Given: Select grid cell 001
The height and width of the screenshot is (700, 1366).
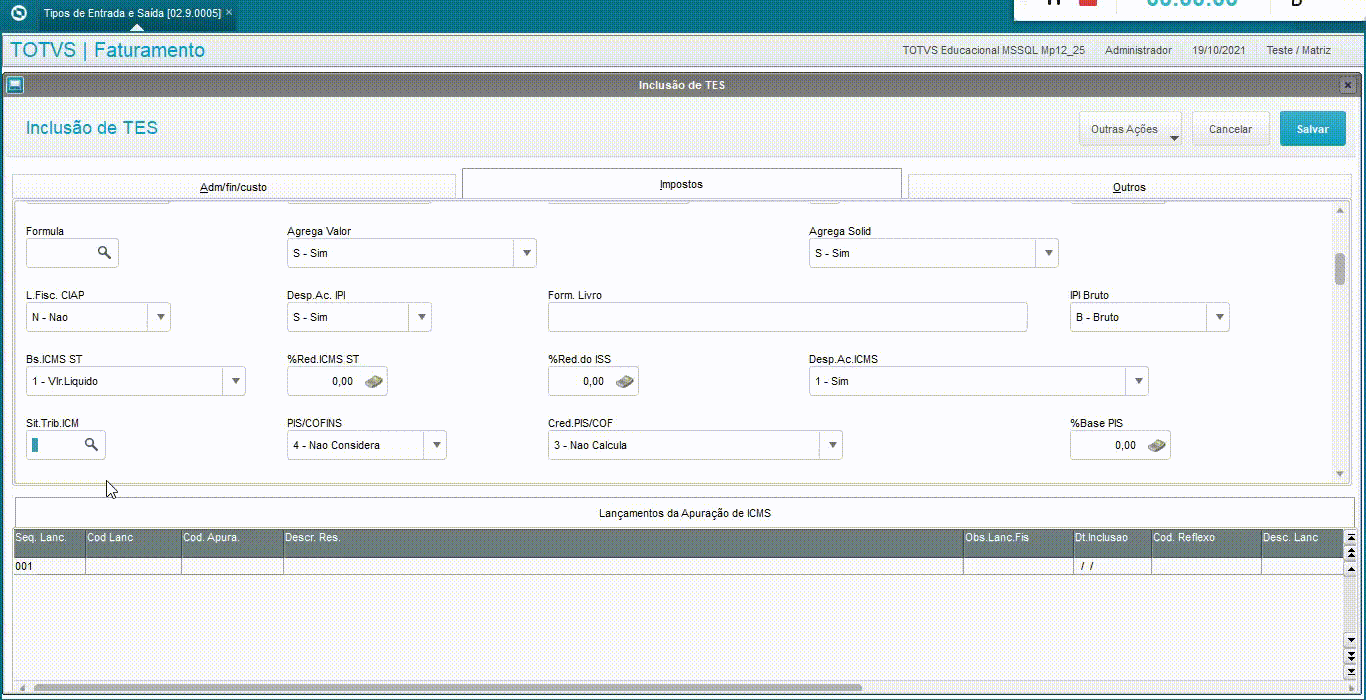Looking at the screenshot, I should coord(49,566).
